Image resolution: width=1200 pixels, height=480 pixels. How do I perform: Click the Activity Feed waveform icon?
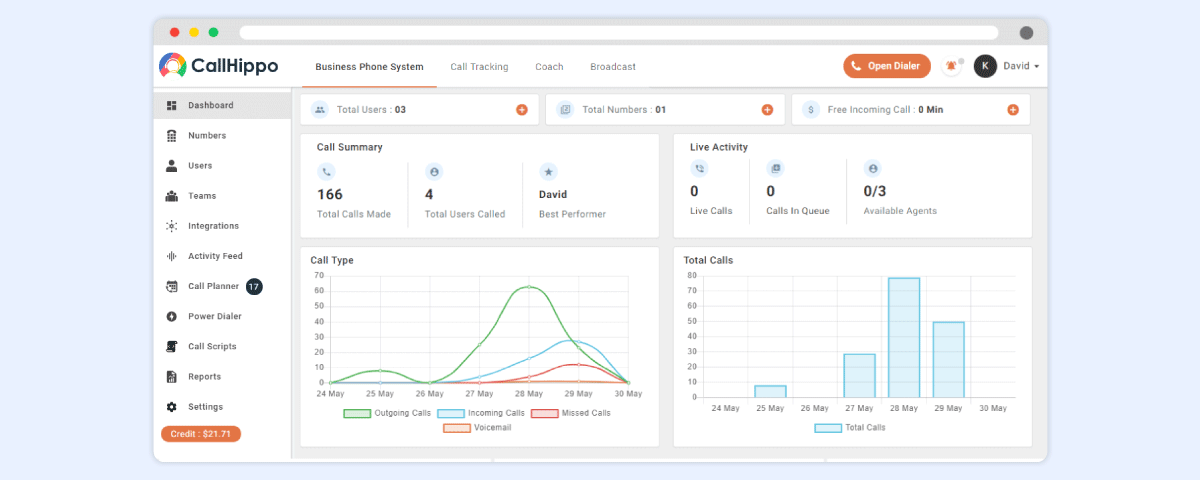(172, 256)
